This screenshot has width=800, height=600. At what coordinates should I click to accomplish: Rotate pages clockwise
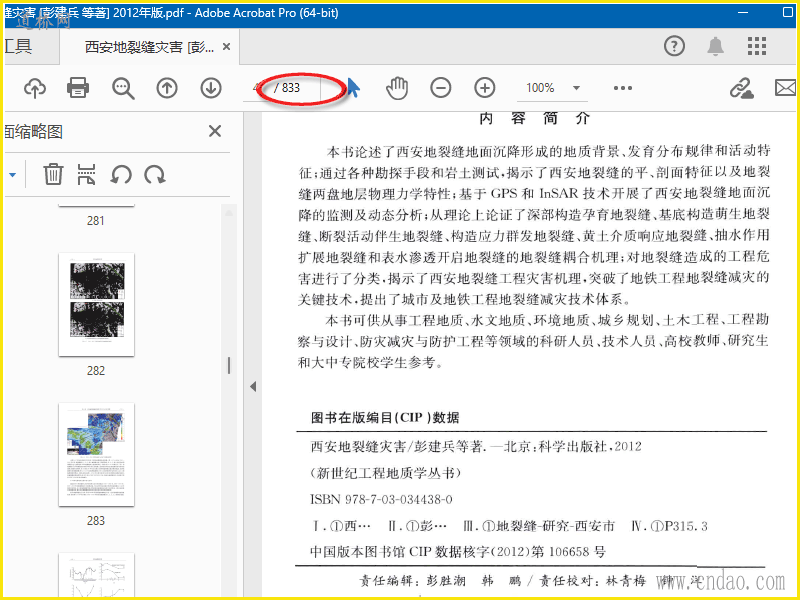pos(155,174)
